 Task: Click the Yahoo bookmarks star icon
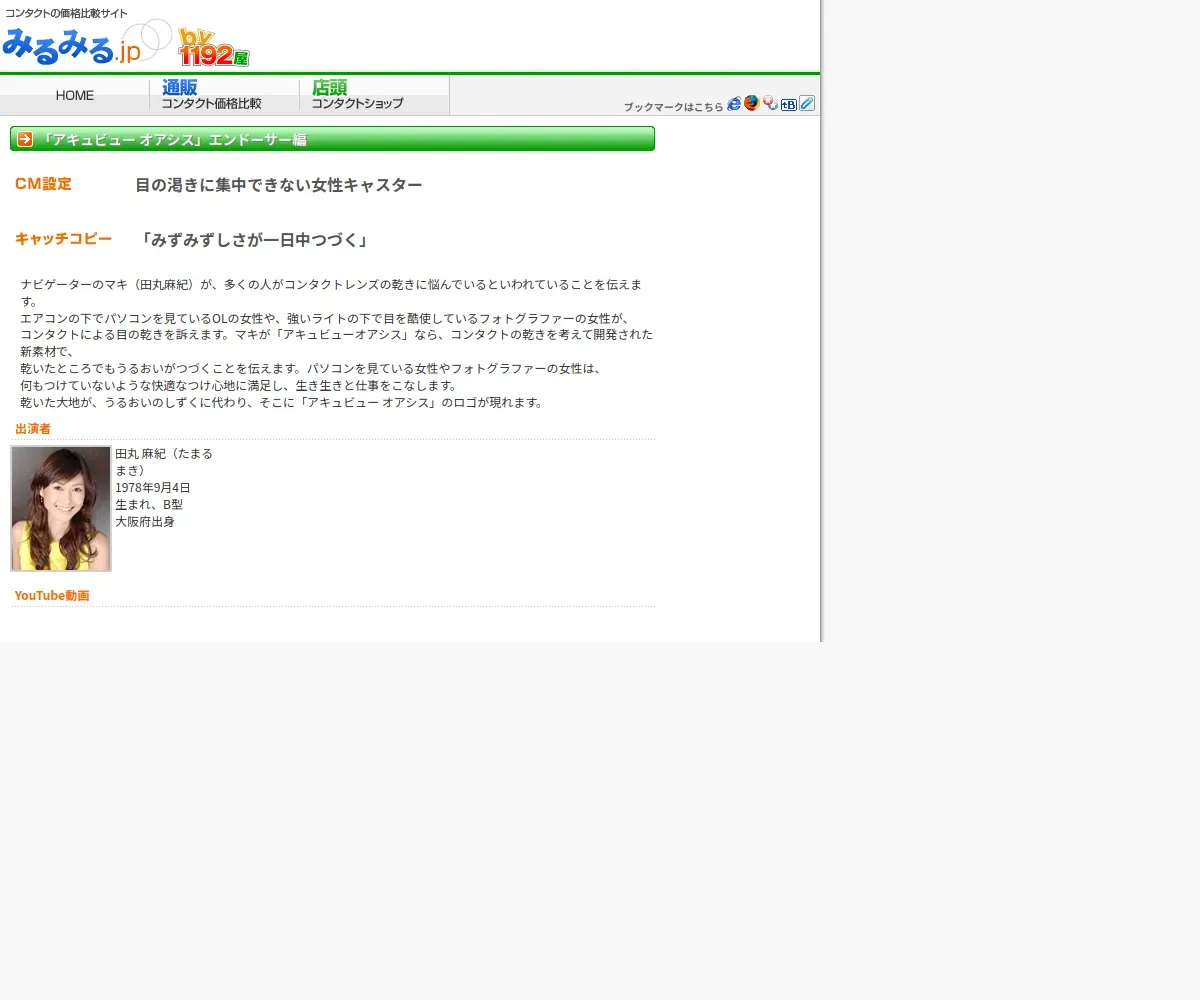(770, 103)
